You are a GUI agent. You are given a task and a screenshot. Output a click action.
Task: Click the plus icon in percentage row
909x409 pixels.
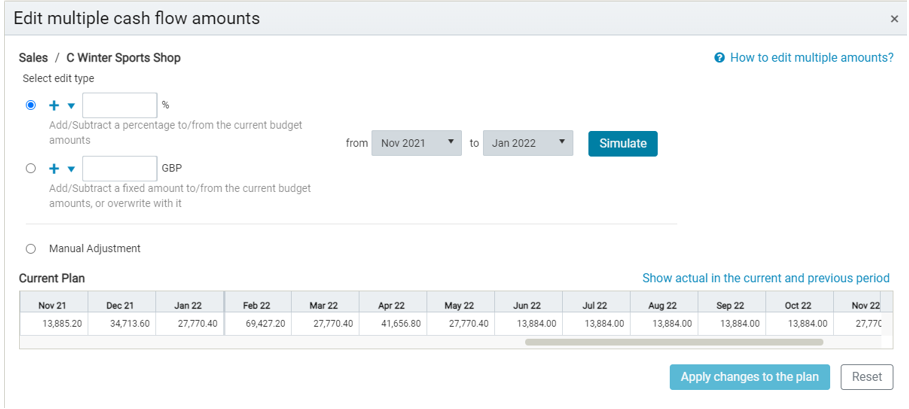(x=54, y=105)
